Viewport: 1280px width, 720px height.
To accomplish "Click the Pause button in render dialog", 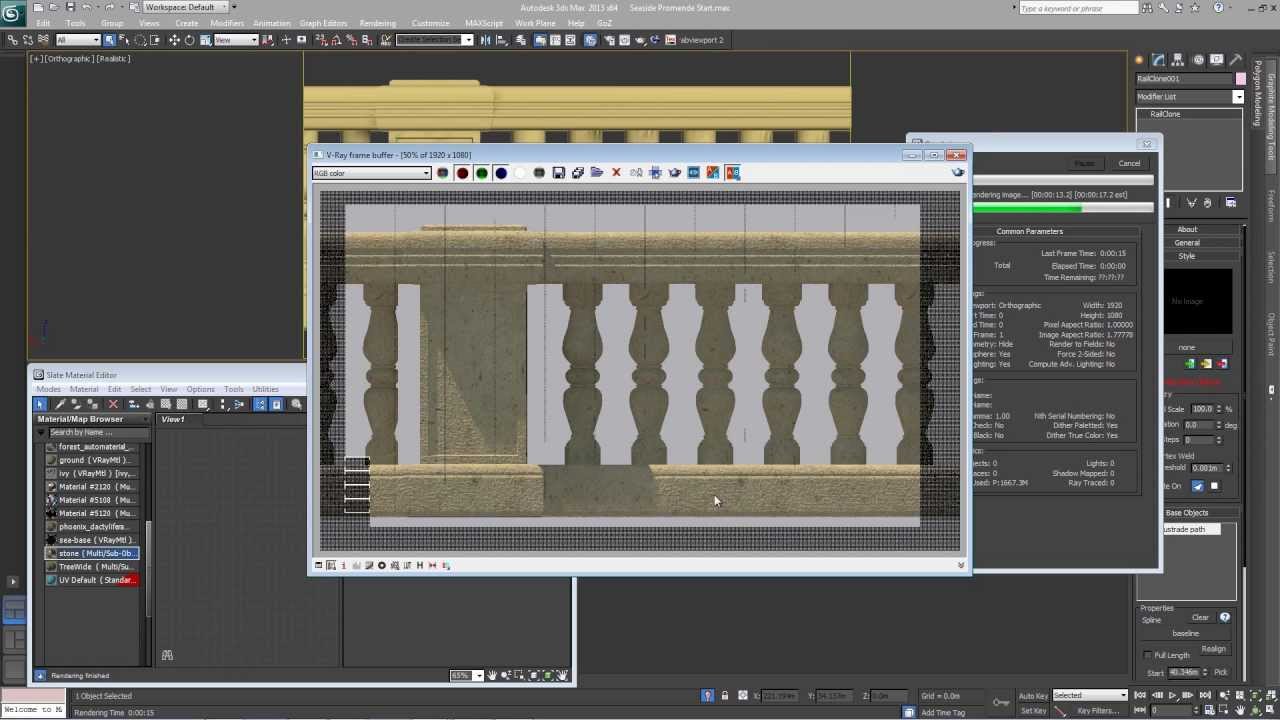I will click(1084, 163).
